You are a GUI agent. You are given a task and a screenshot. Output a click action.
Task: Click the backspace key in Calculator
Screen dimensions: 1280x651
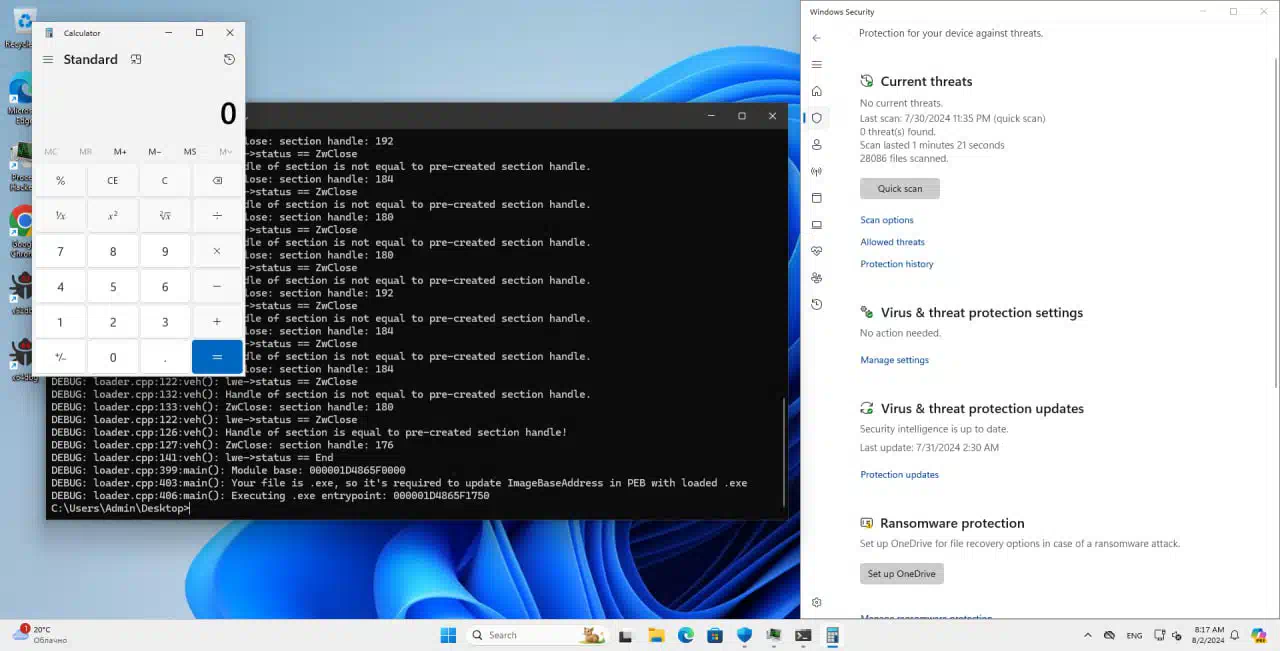tap(217, 180)
